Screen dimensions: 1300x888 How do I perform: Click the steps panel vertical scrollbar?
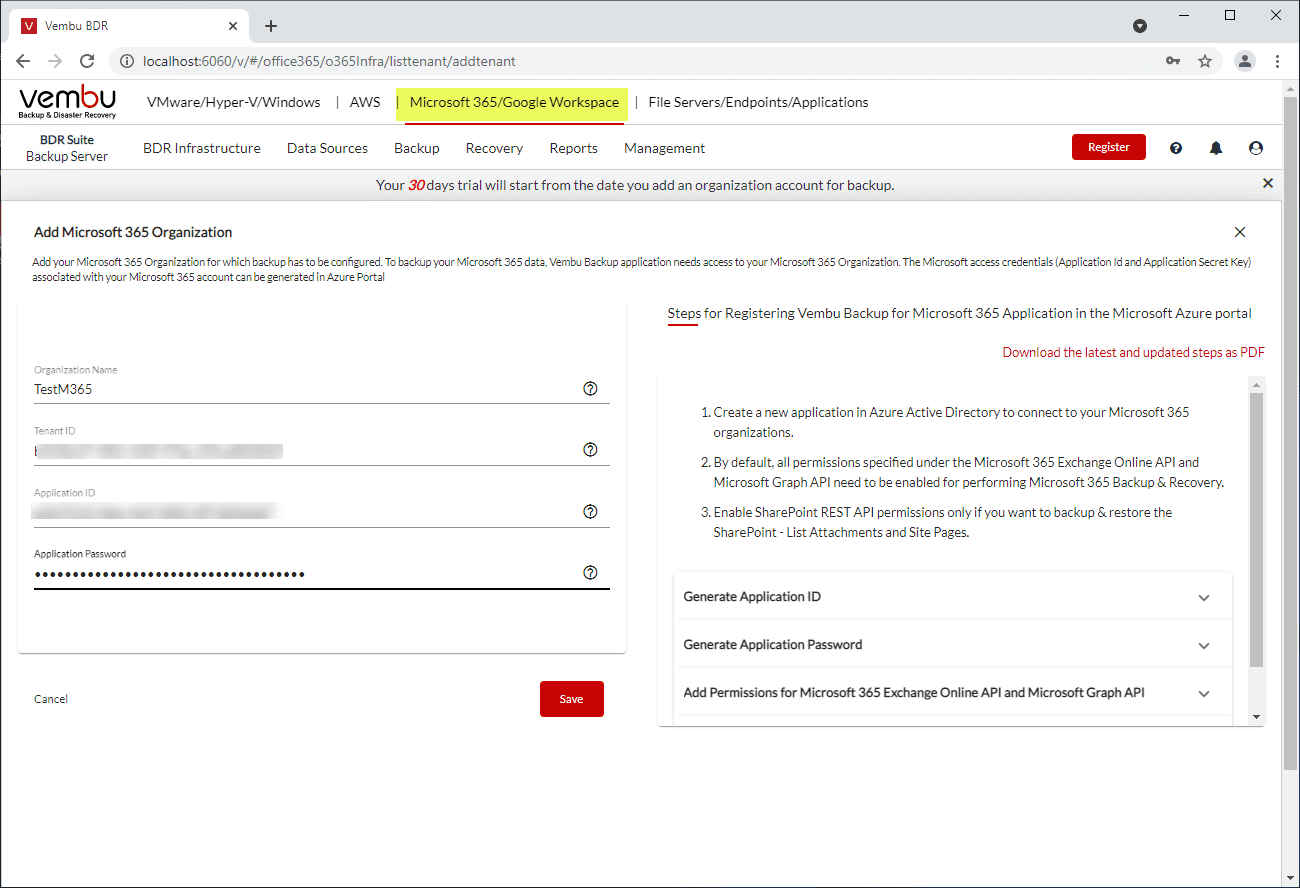1256,530
